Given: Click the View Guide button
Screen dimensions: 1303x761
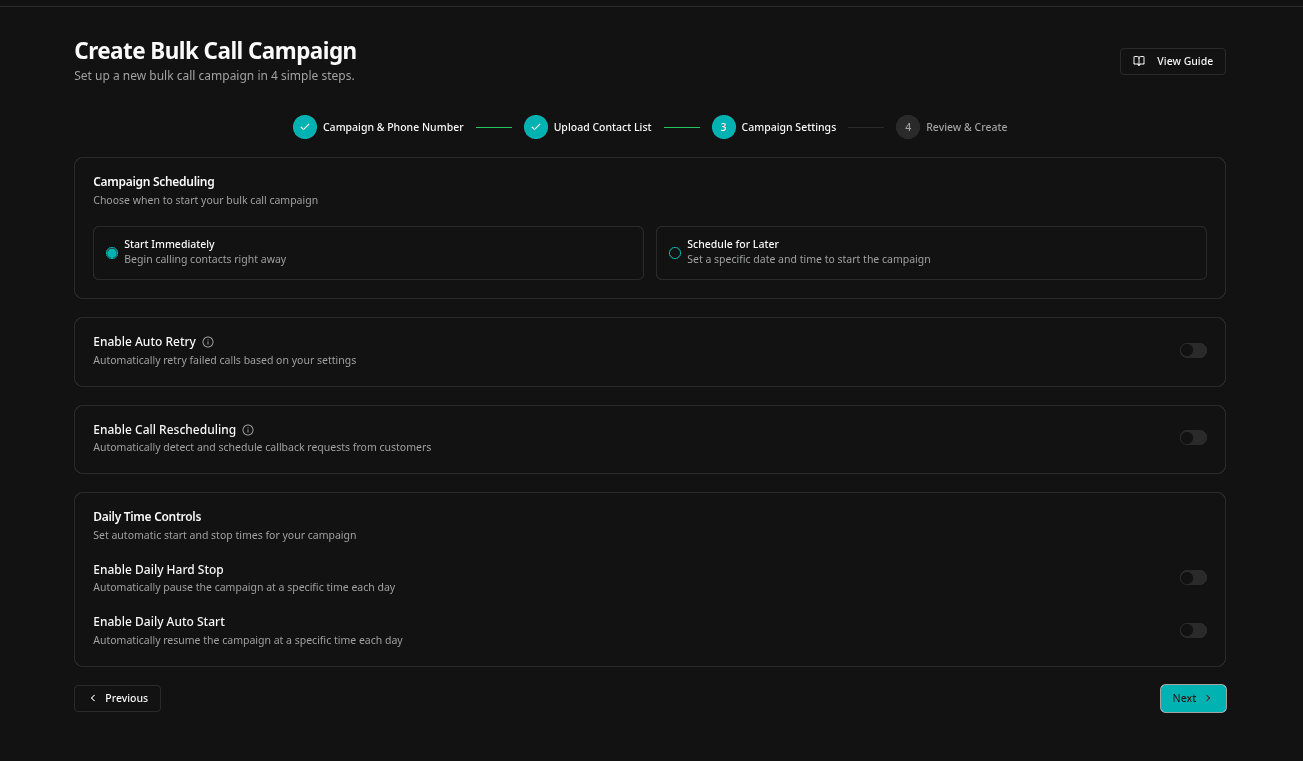Looking at the screenshot, I should pos(1172,61).
